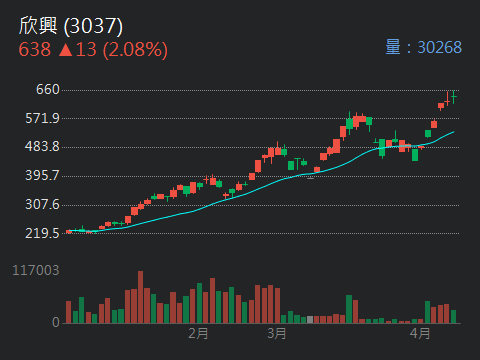Click the 0 volume axis label
Image resolution: width=480 pixels, height=360 pixels.
pyautogui.click(x=56, y=322)
